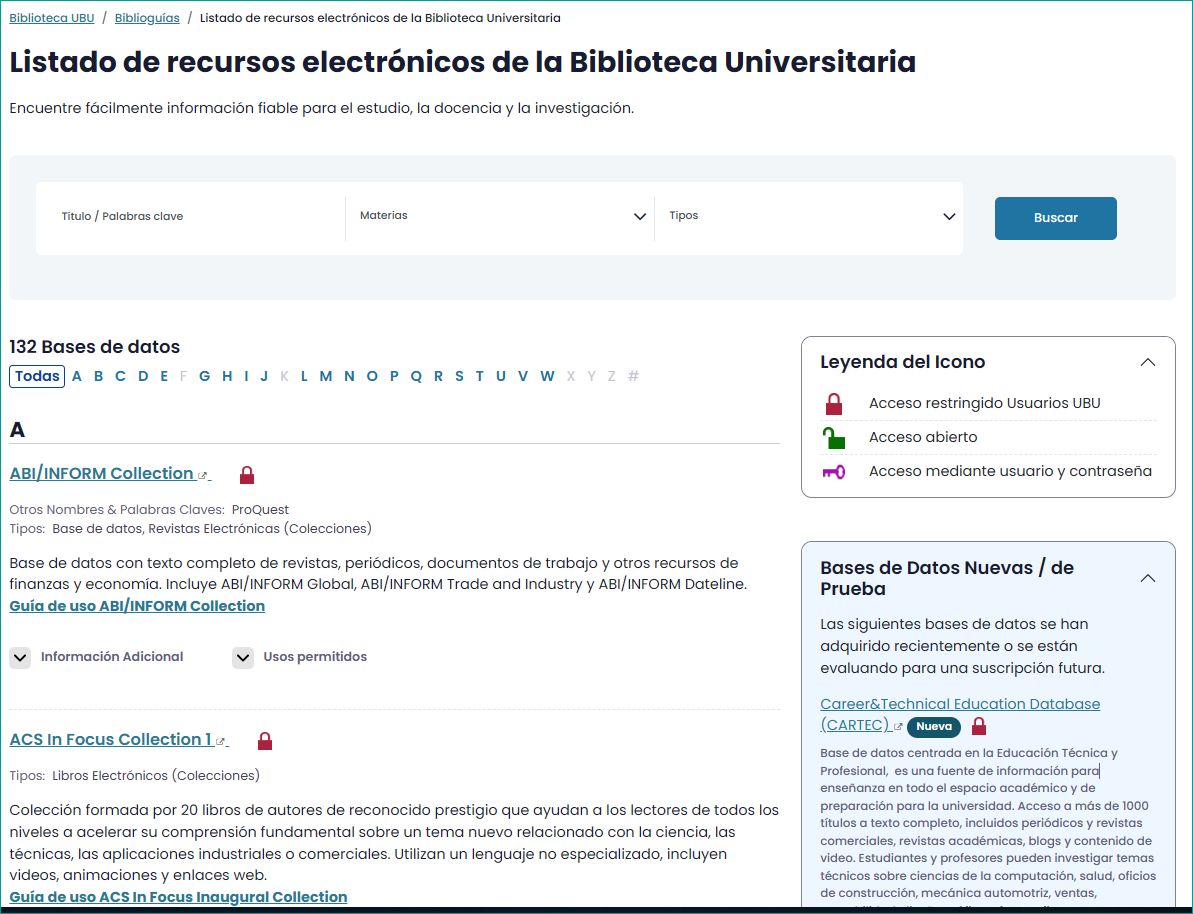
Task: Collapse the Leyenda del Icono panel
Action: click(1147, 362)
